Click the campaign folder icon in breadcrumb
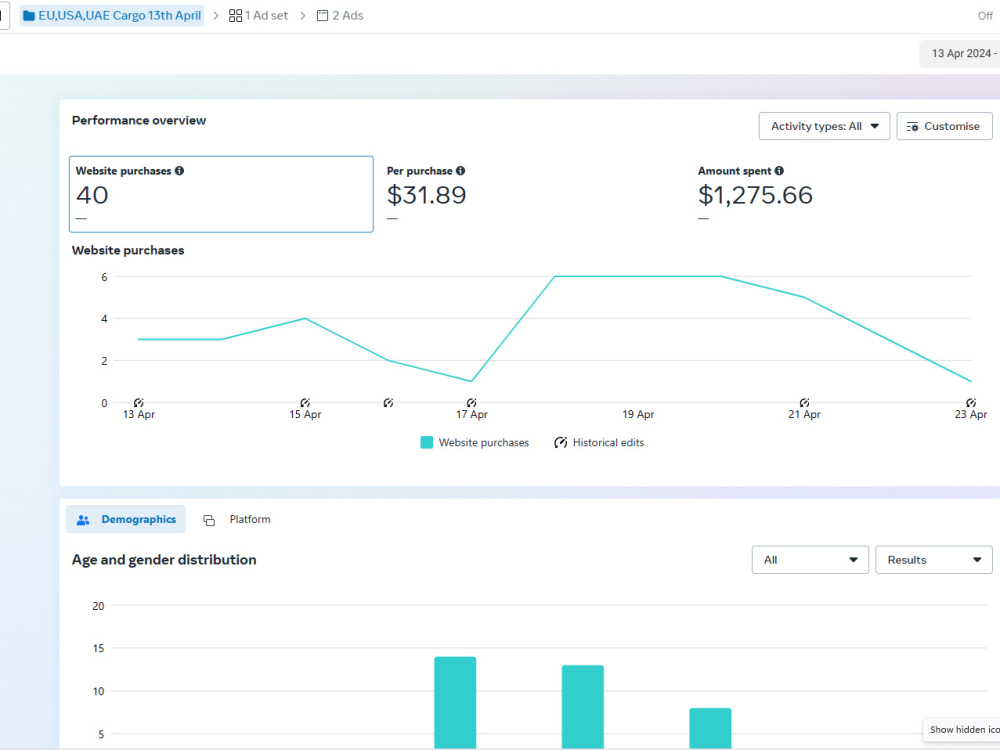Viewport: 1000px width, 750px height. point(29,15)
